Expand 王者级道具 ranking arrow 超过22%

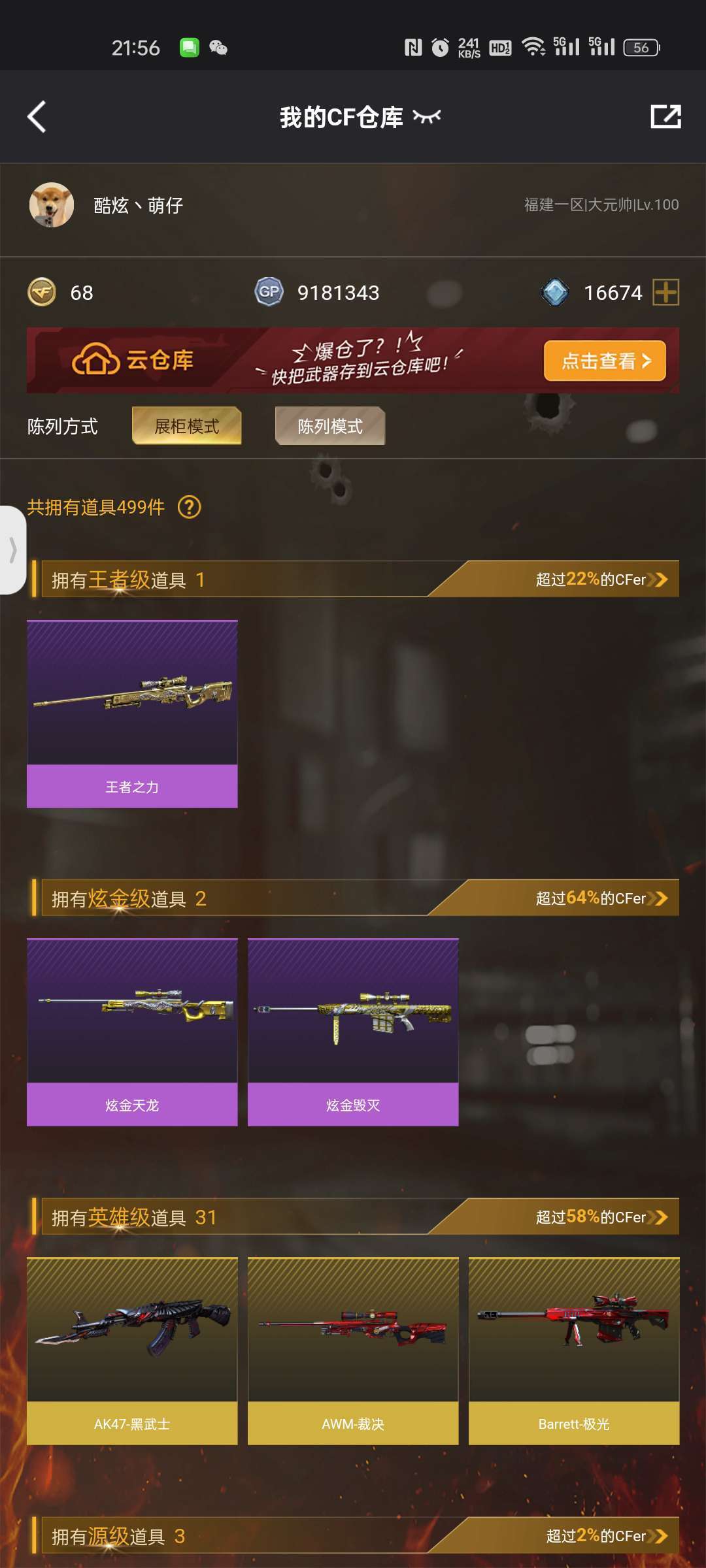(x=601, y=580)
